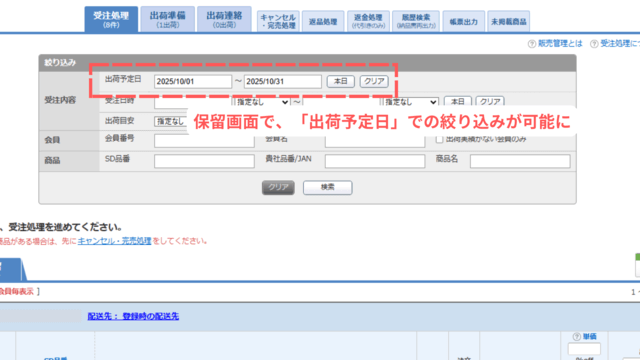The image size is (640, 360).
Task: Click the 会員名 input field
Action: [375, 141]
